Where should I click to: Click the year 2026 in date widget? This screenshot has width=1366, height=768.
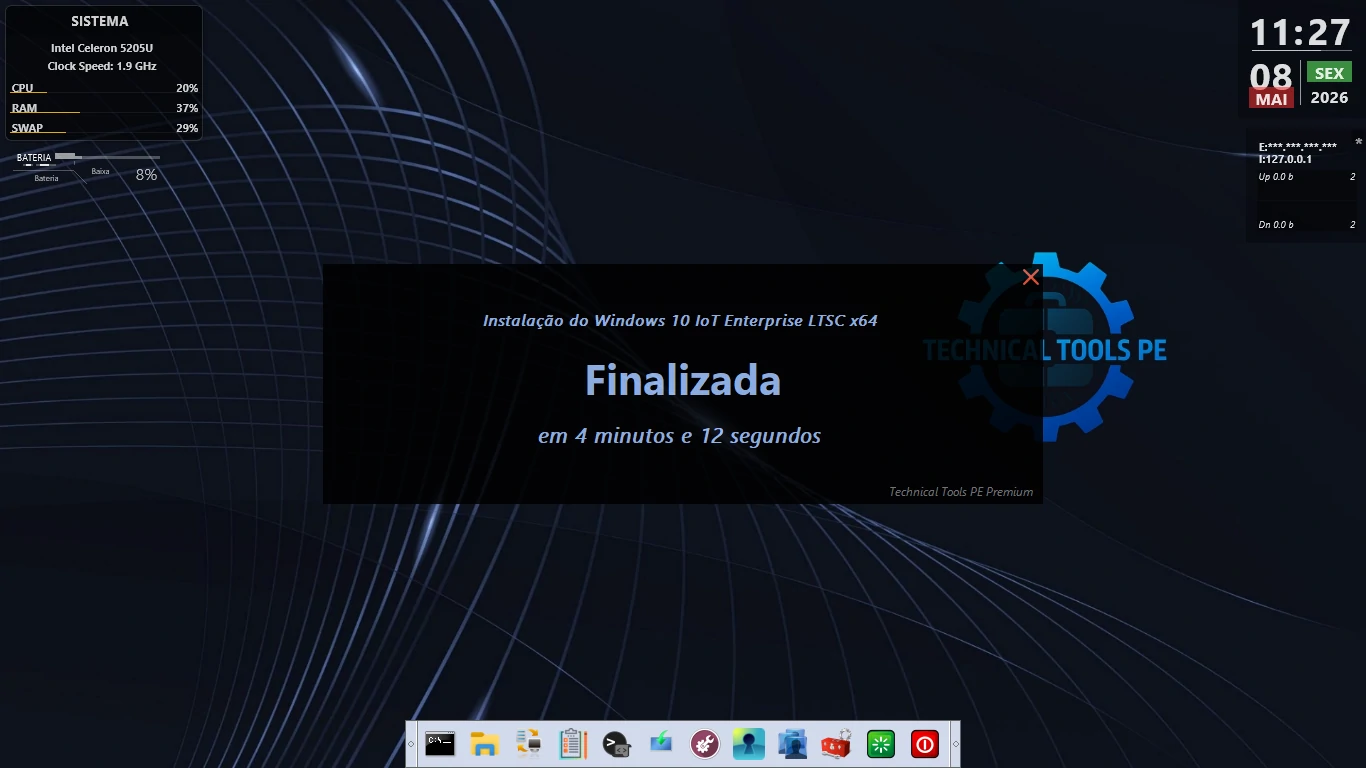(1329, 98)
